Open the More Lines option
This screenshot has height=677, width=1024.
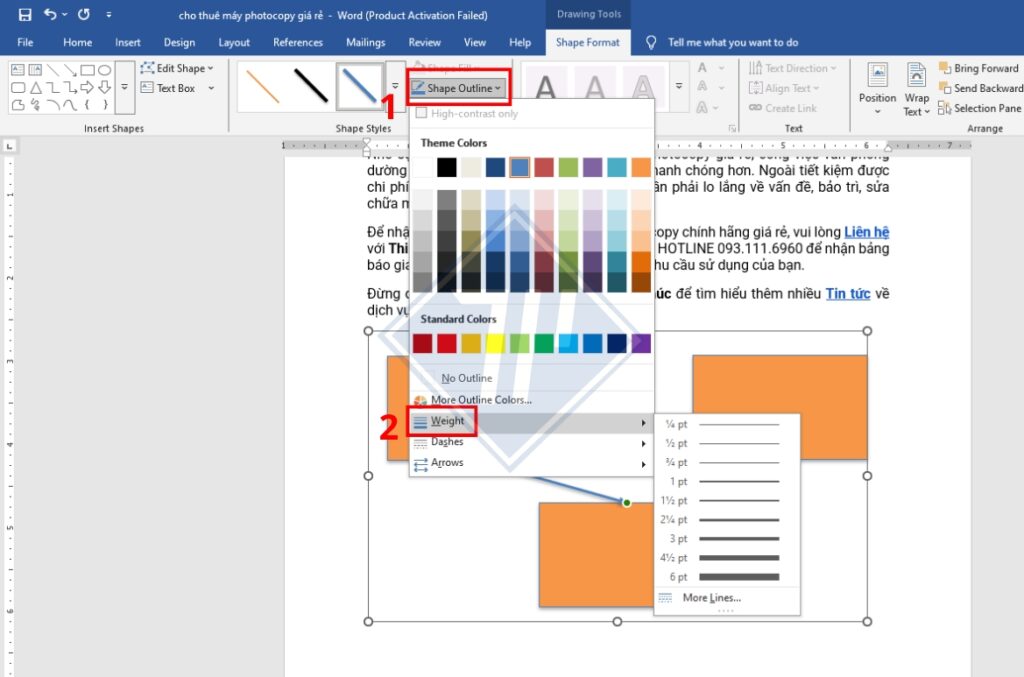pyautogui.click(x=711, y=598)
